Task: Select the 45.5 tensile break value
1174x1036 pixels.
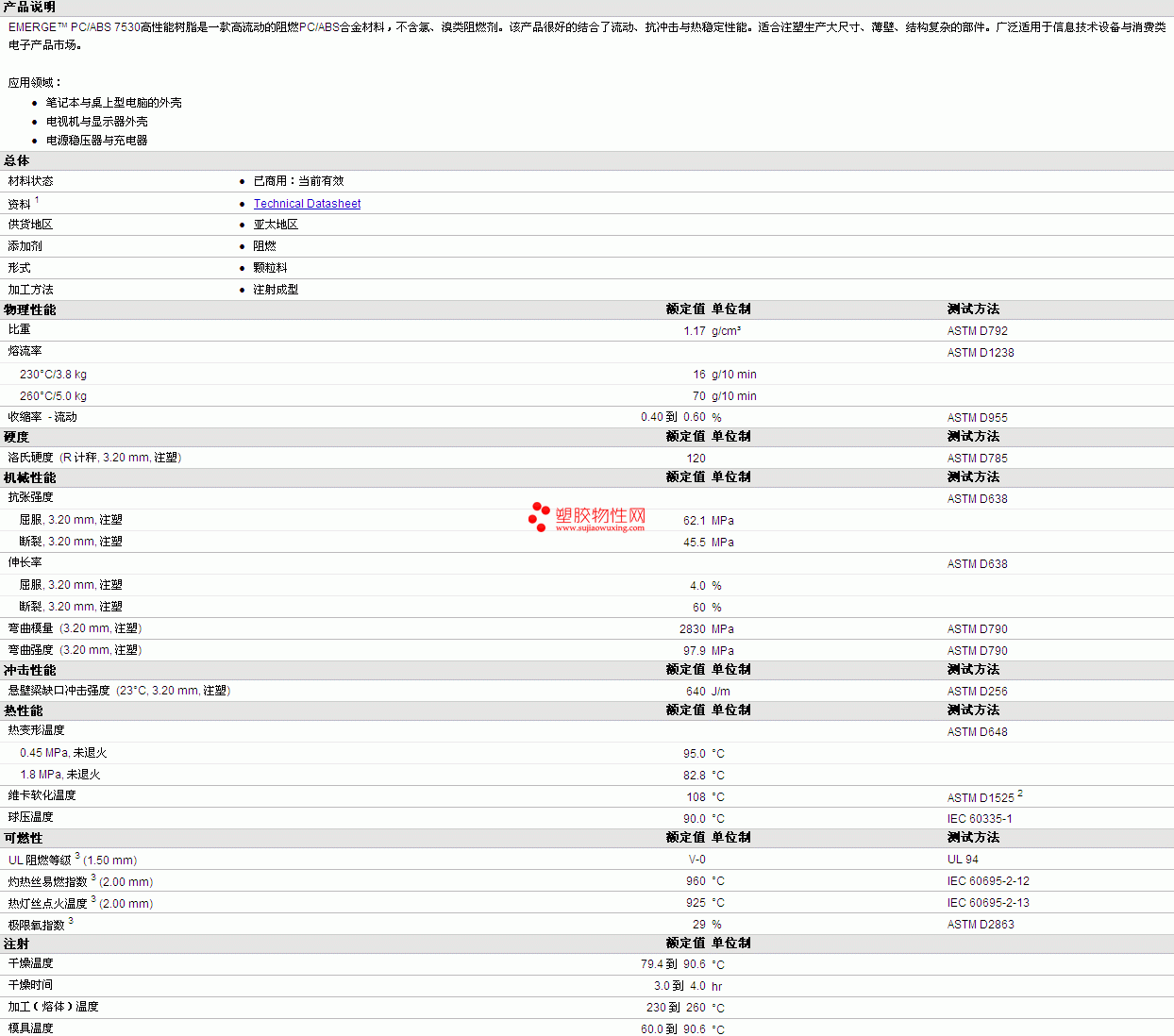Action: click(695, 543)
